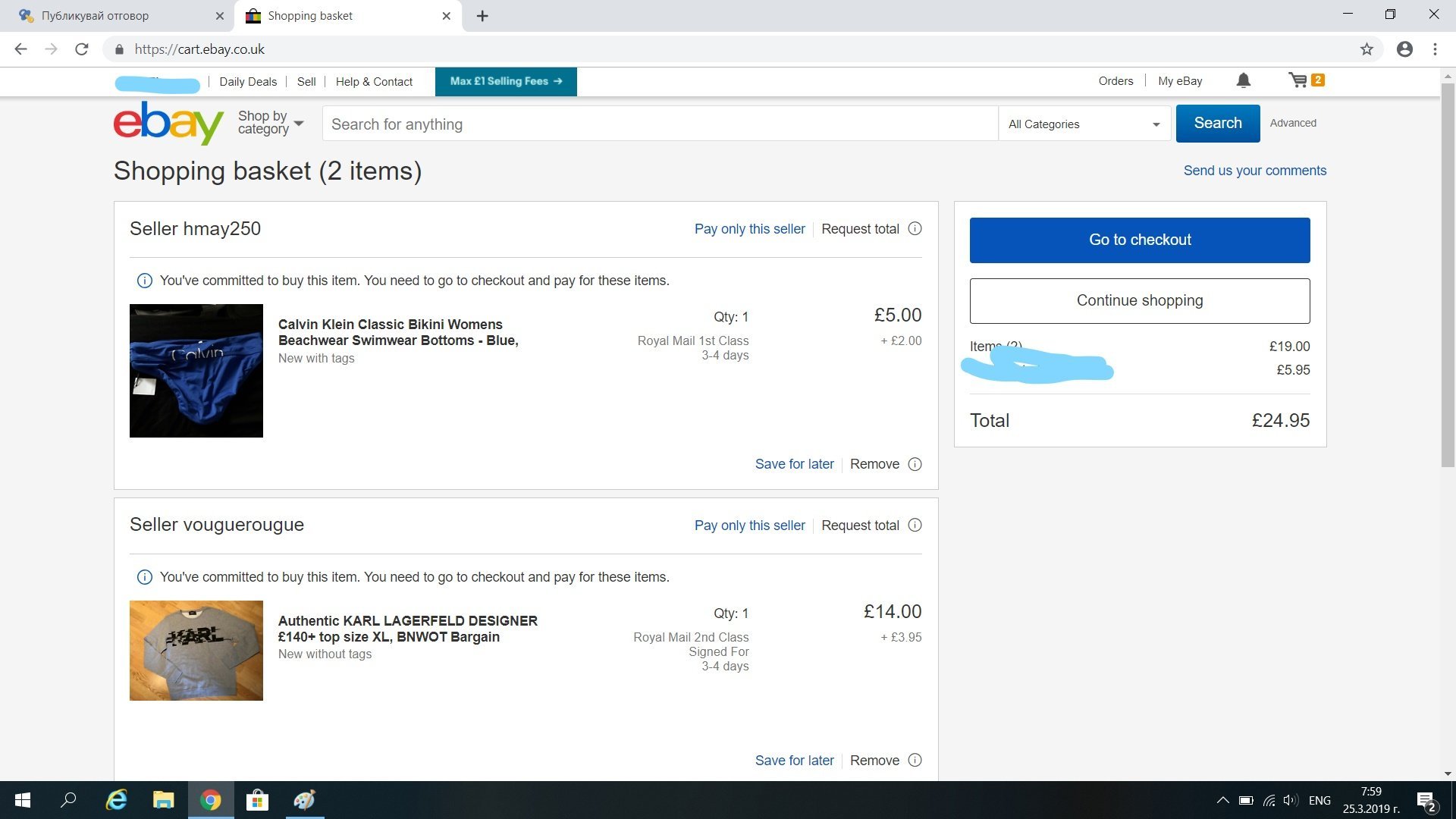1456x819 pixels.
Task: Open the Daily Deals menu link
Action: click(x=248, y=82)
